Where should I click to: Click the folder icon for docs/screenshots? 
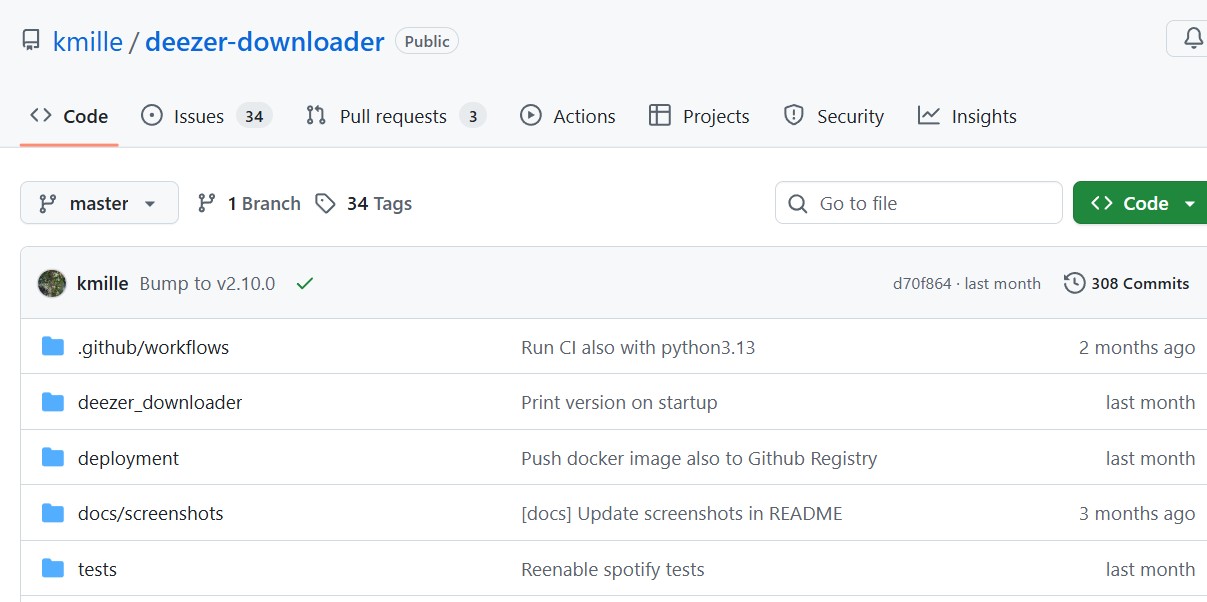pos(53,512)
